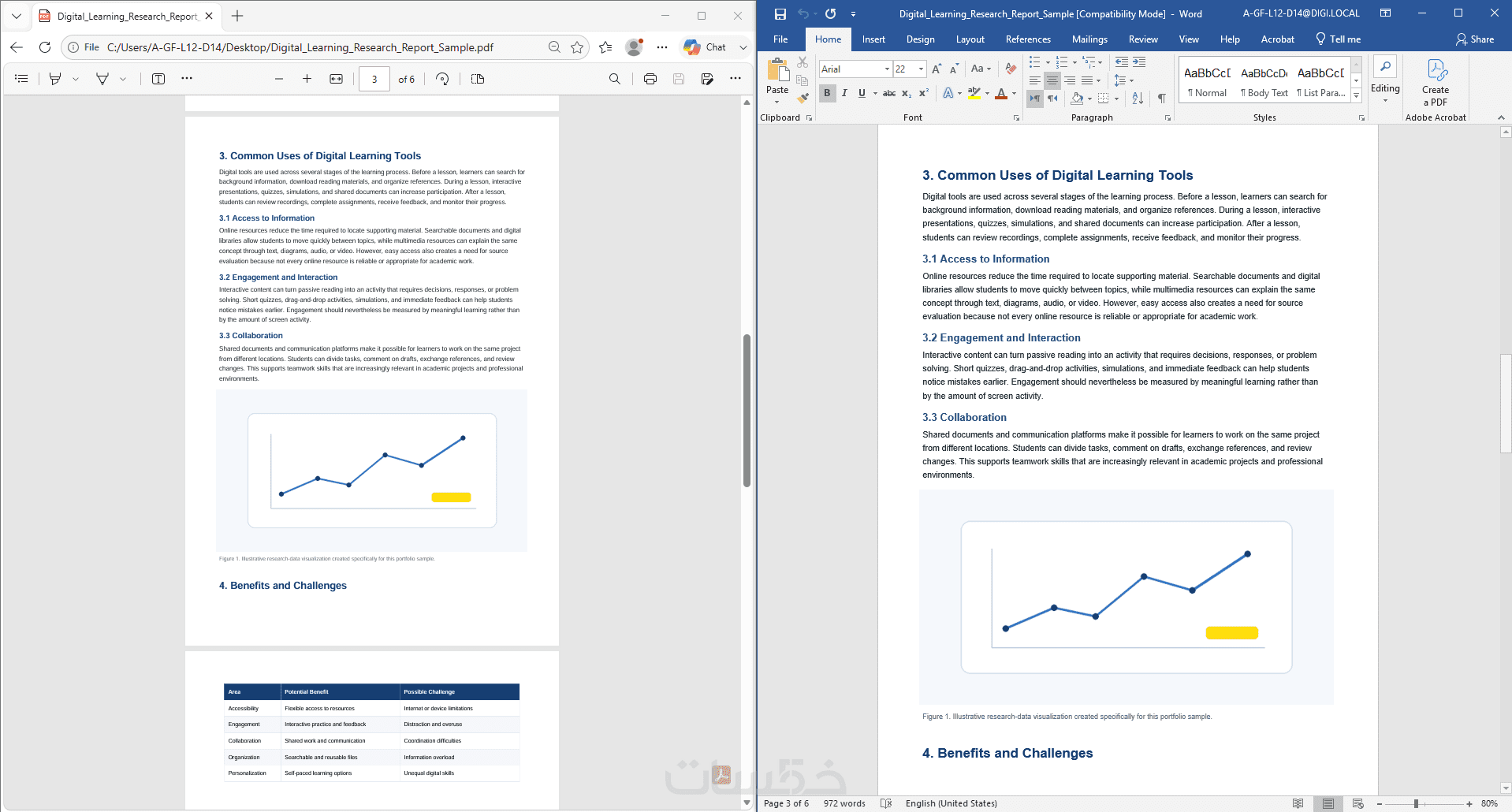1512x812 pixels.
Task: Apply the Normal style
Action: [x=1207, y=81]
